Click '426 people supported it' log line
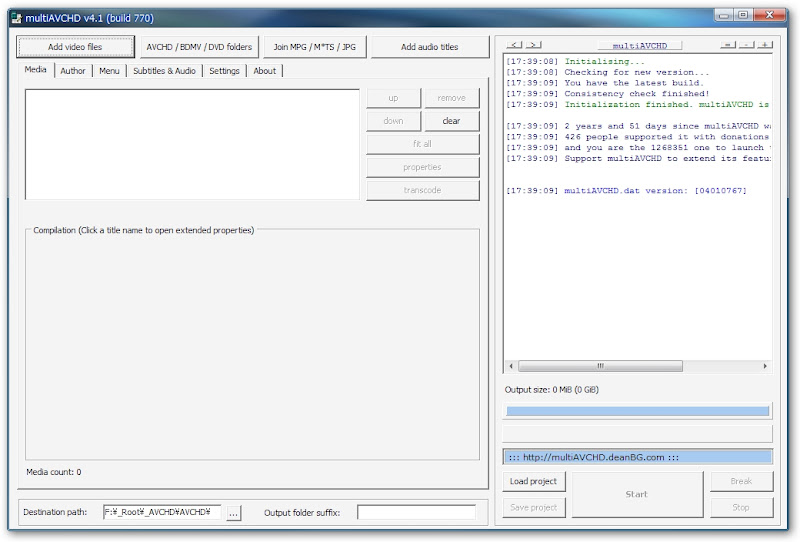Viewport: 800px width, 542px height. 638,137
